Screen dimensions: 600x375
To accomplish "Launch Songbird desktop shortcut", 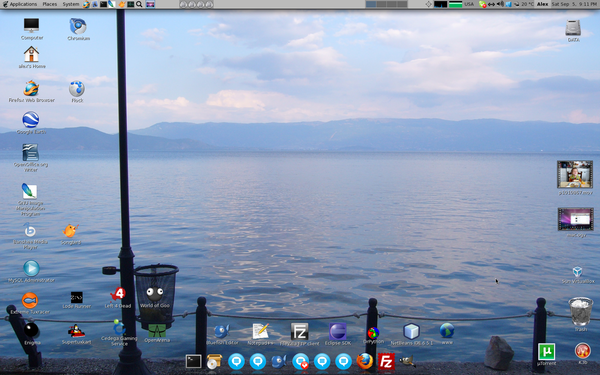I will coord(70,231).
